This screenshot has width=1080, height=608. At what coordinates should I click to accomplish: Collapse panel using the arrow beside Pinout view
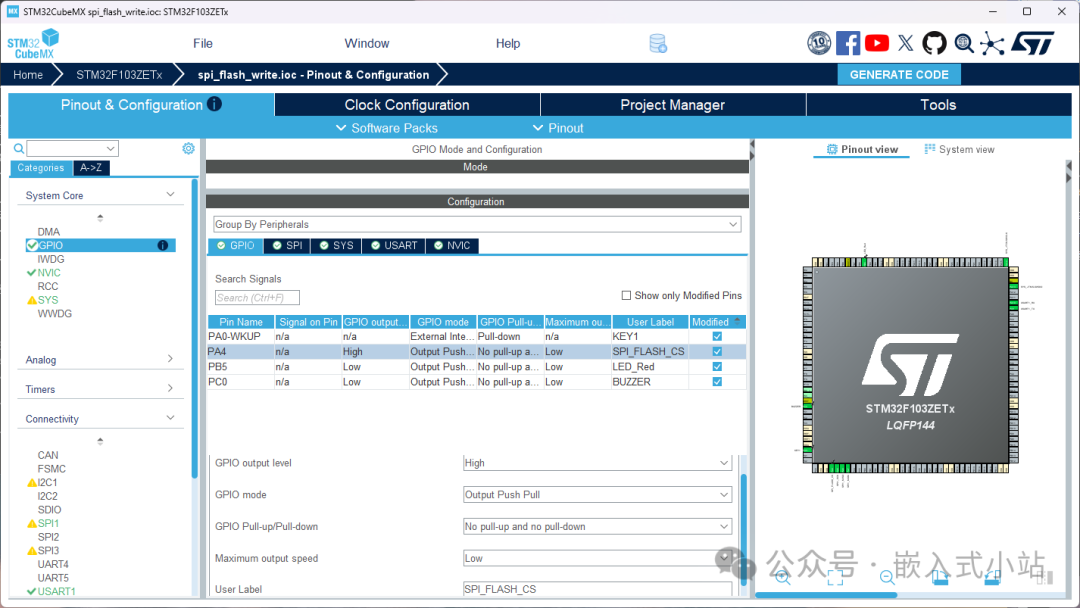[x=752, y=150]
